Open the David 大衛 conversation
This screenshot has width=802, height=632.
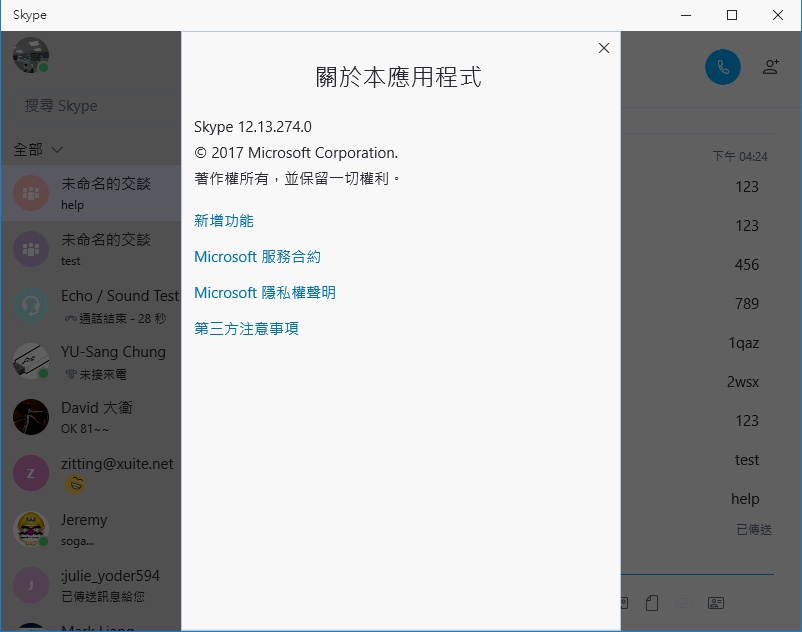tap(91, 417)
